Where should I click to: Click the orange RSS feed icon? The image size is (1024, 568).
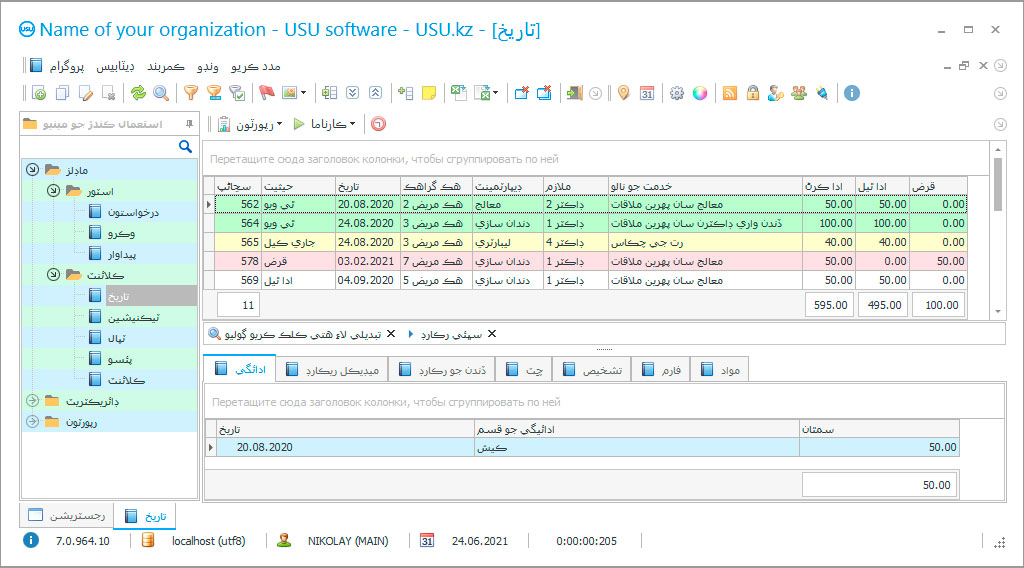pyautogui.click(x=730, y=93)
